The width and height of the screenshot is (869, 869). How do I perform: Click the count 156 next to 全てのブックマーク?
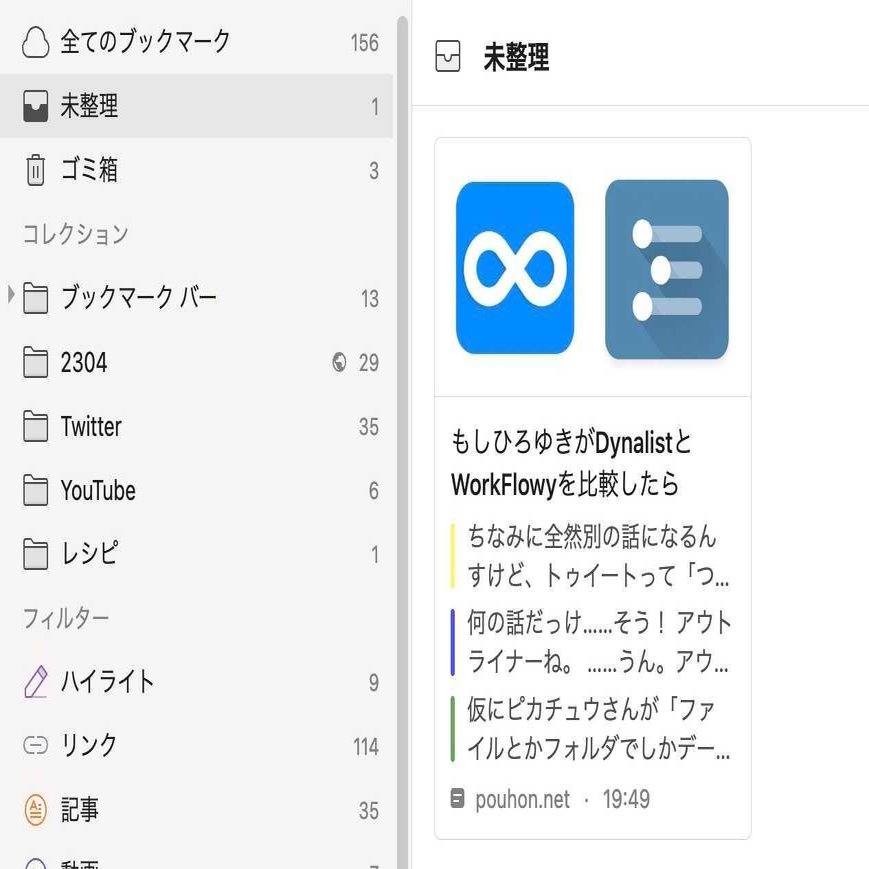[365, 43]
